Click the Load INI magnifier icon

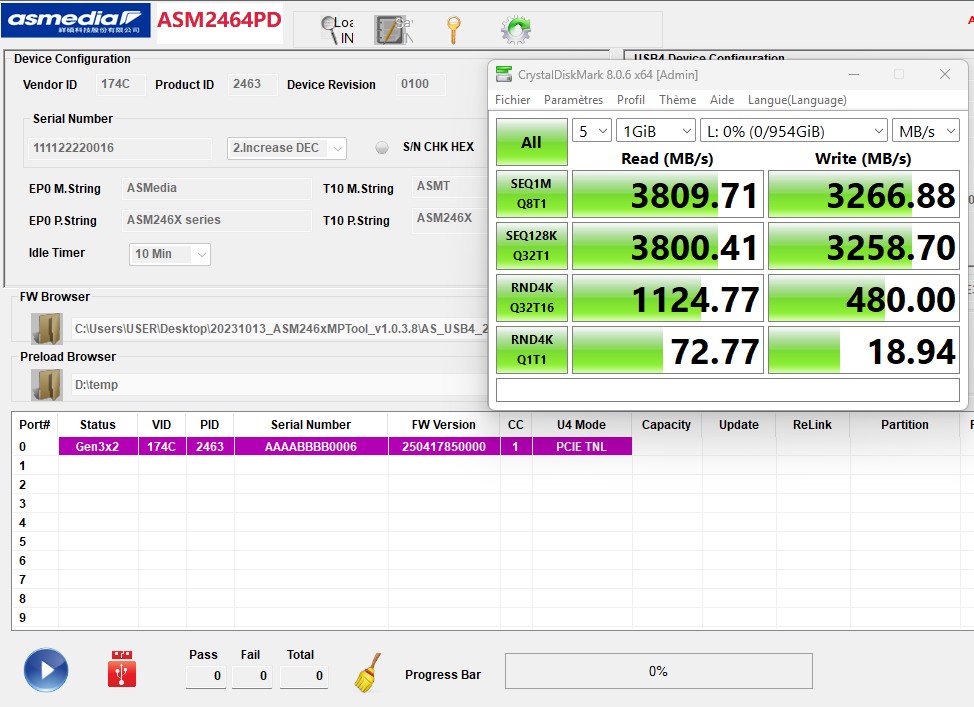[x=333, y=30]
